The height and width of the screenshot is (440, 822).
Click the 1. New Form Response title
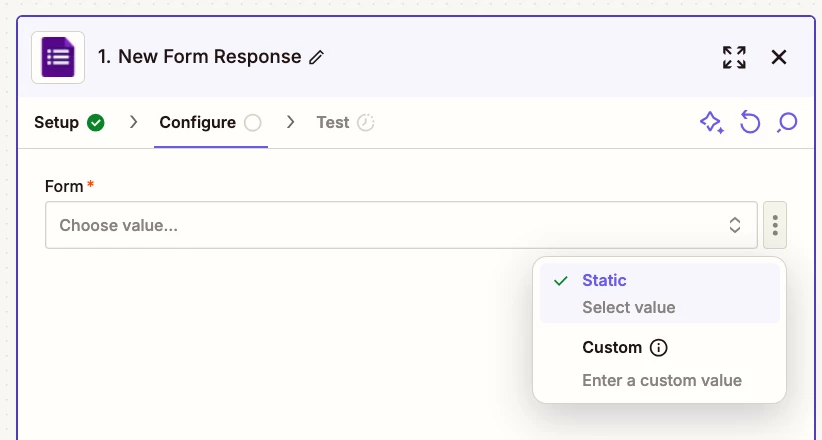point(199,57)
